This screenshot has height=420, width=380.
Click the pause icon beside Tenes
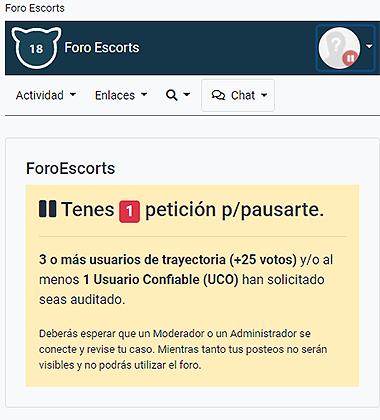[x=48, y=209]
